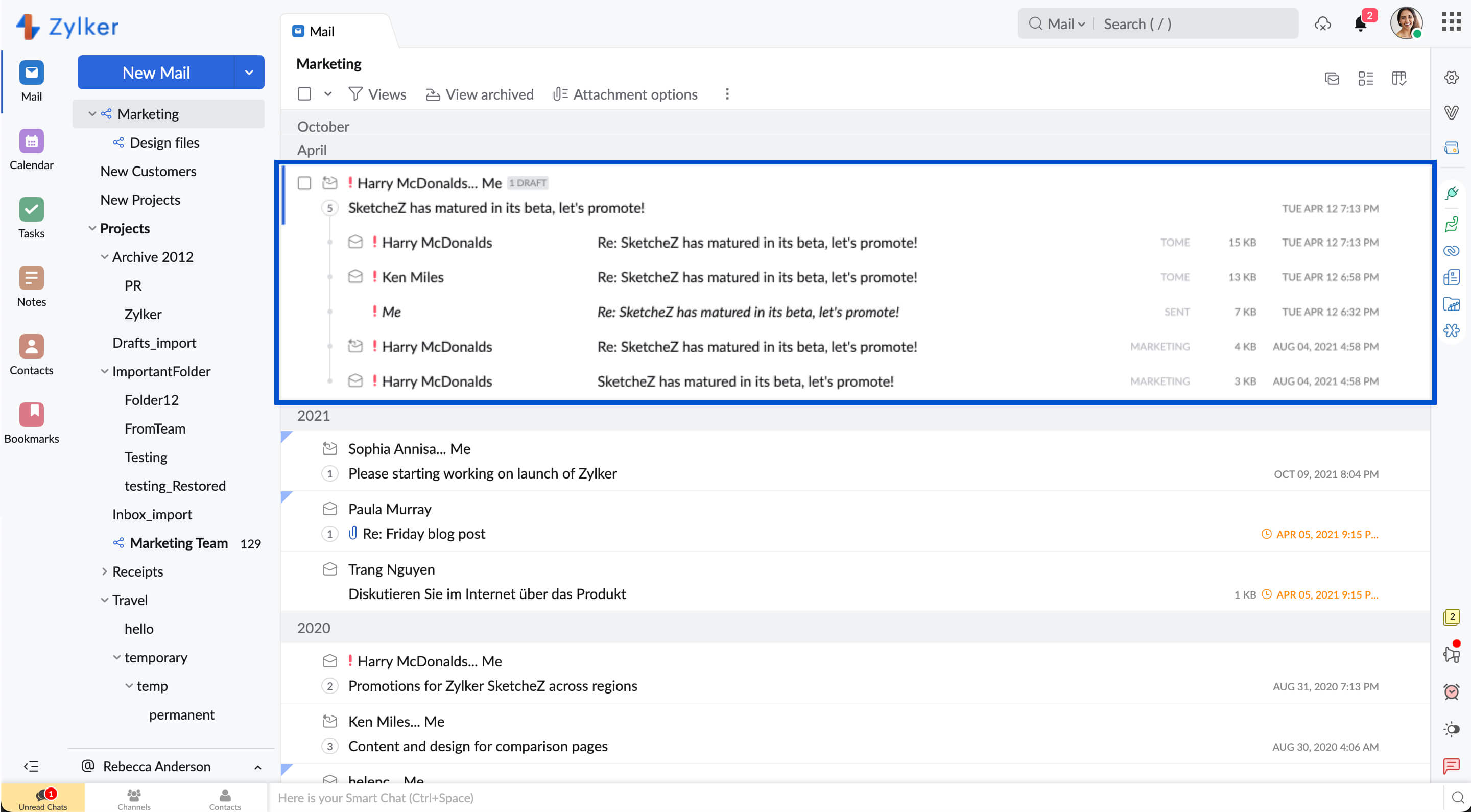This screenshot has height=812, width=1471.
Task: Open the select-all checkbox dropdown arrow
Action: (328, 93)
